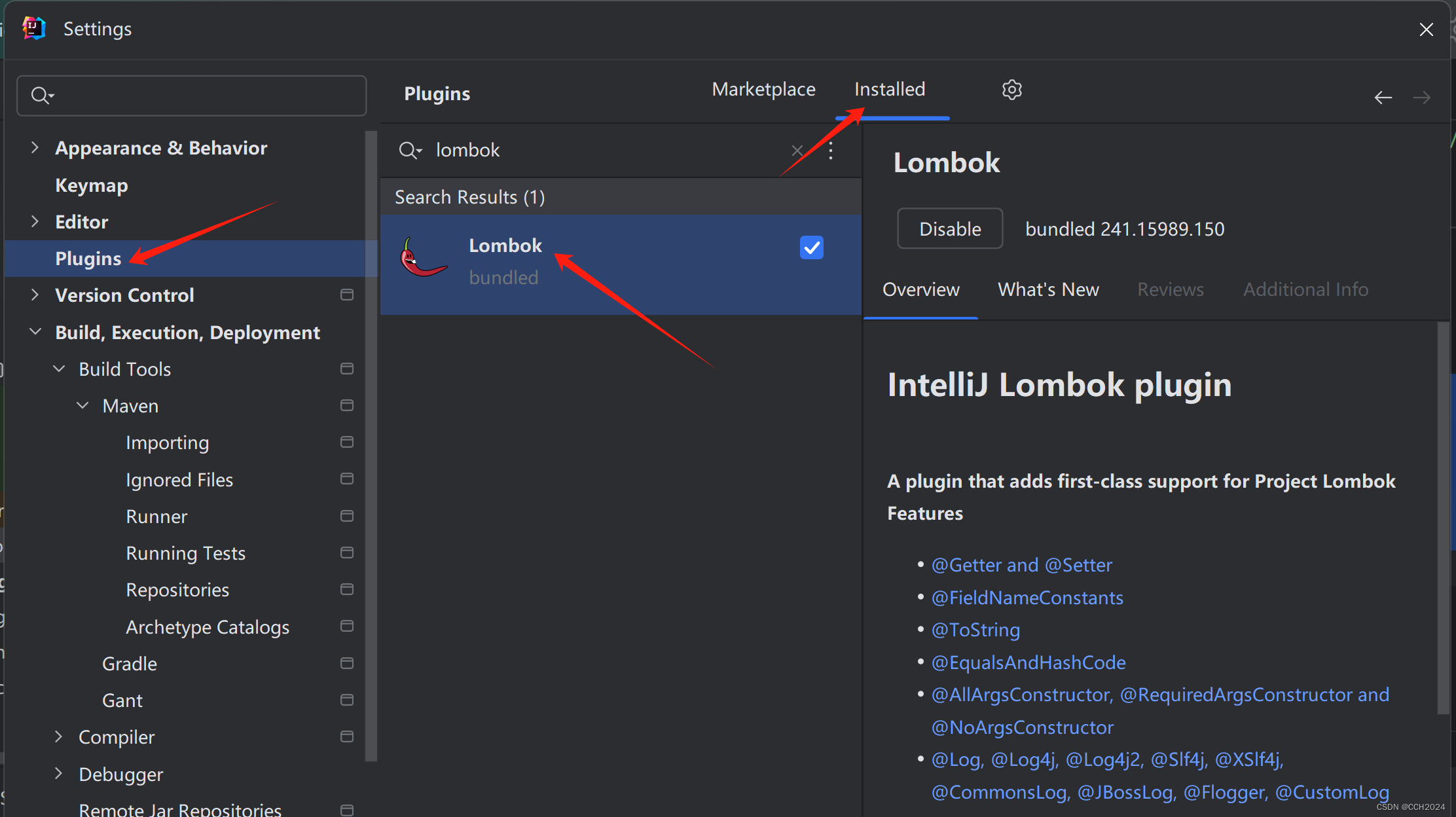Click the search magnifier in the settings sidebar
Image resolution: width=1456 pixels, height=817 pixels.
pos(42,96)
